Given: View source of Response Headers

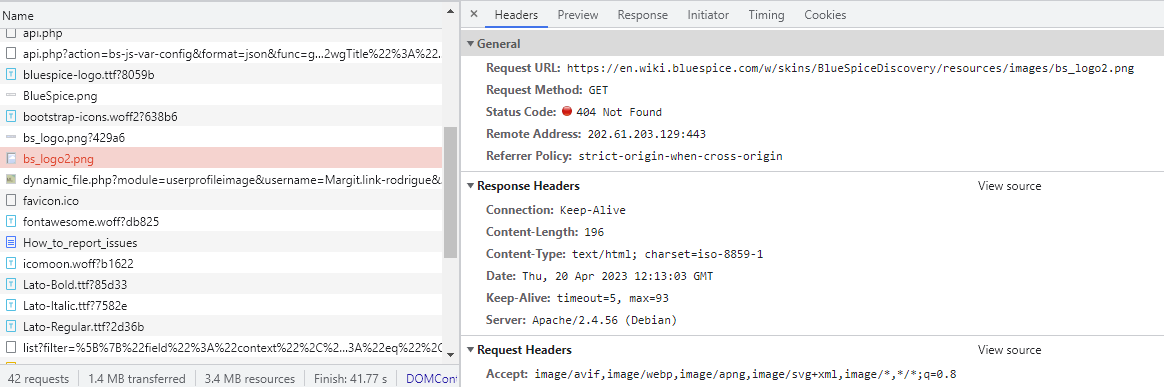Looking at the screenshot, I should coord(1010,186).
